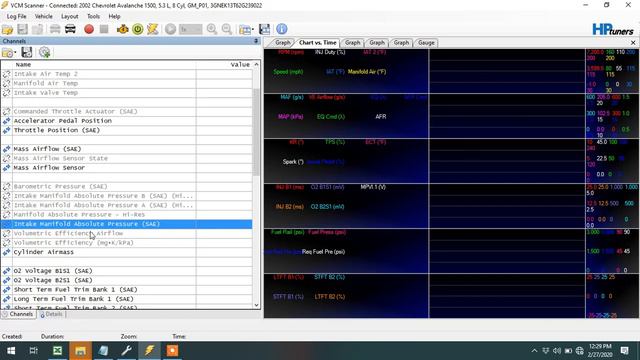Click the Save Log toolbar icon
The height and width of the screenshot is (360, 640).
[22, 29]
